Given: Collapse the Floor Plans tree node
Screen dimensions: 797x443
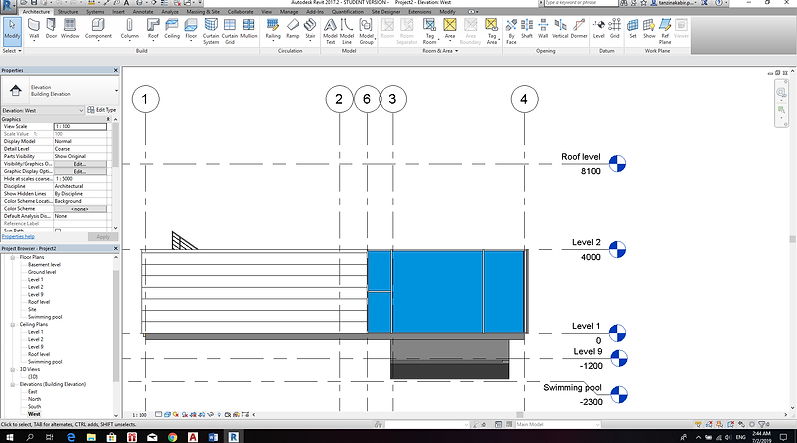Looking at the screenshot, I should click(x=13, y=258).
